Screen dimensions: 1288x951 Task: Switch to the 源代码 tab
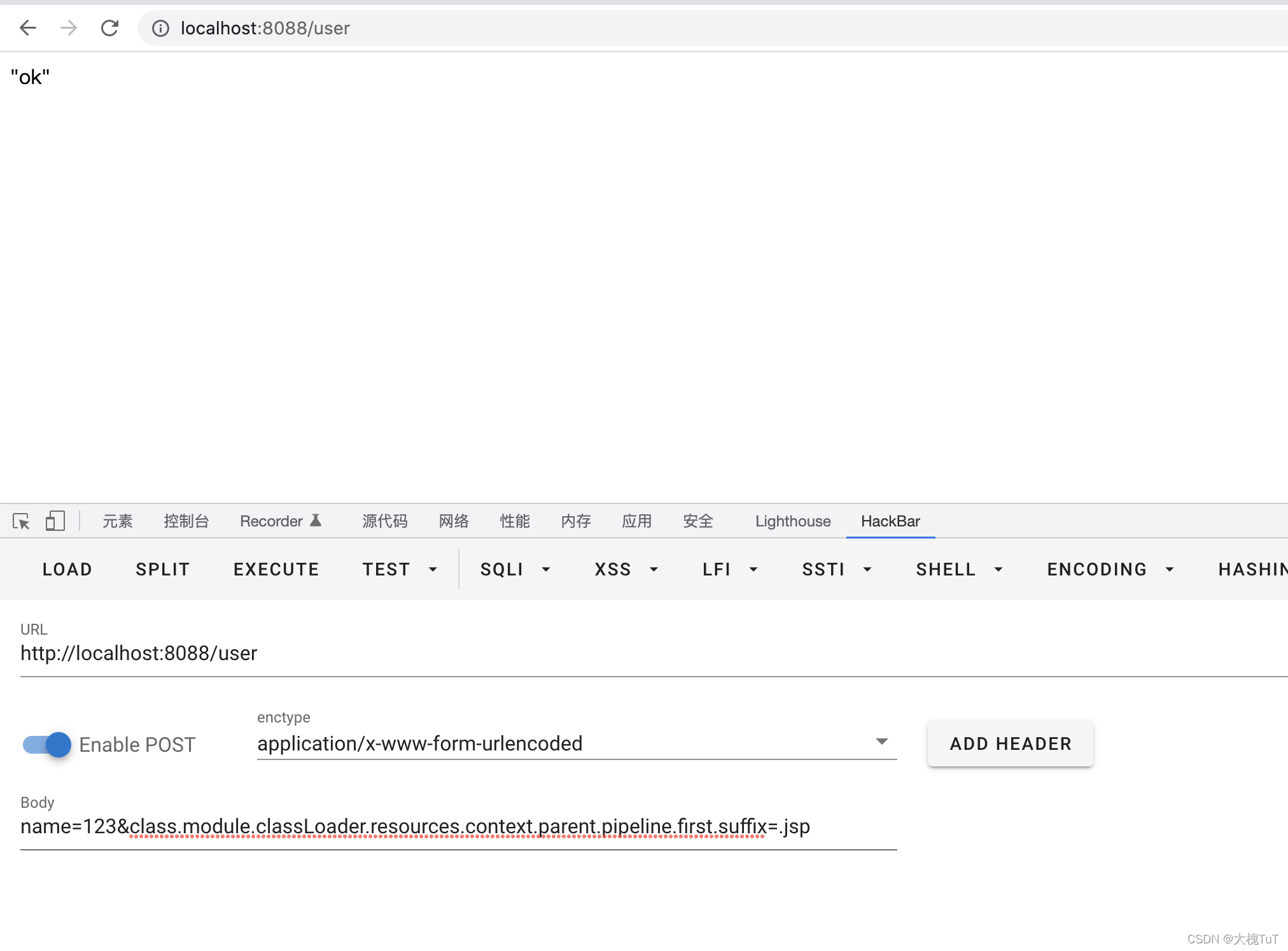(385, 521)
